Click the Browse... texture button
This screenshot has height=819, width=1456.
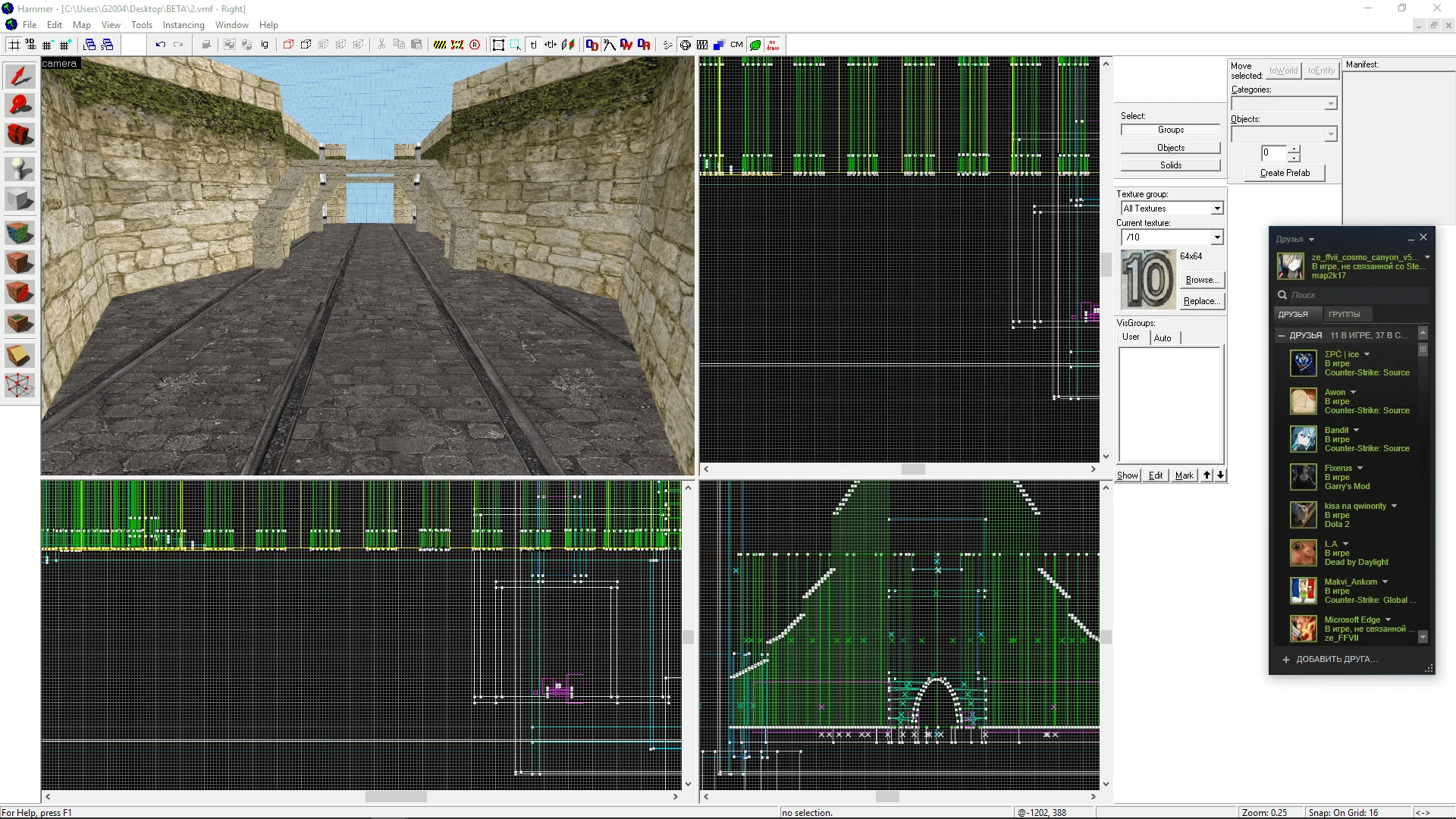1202,280
